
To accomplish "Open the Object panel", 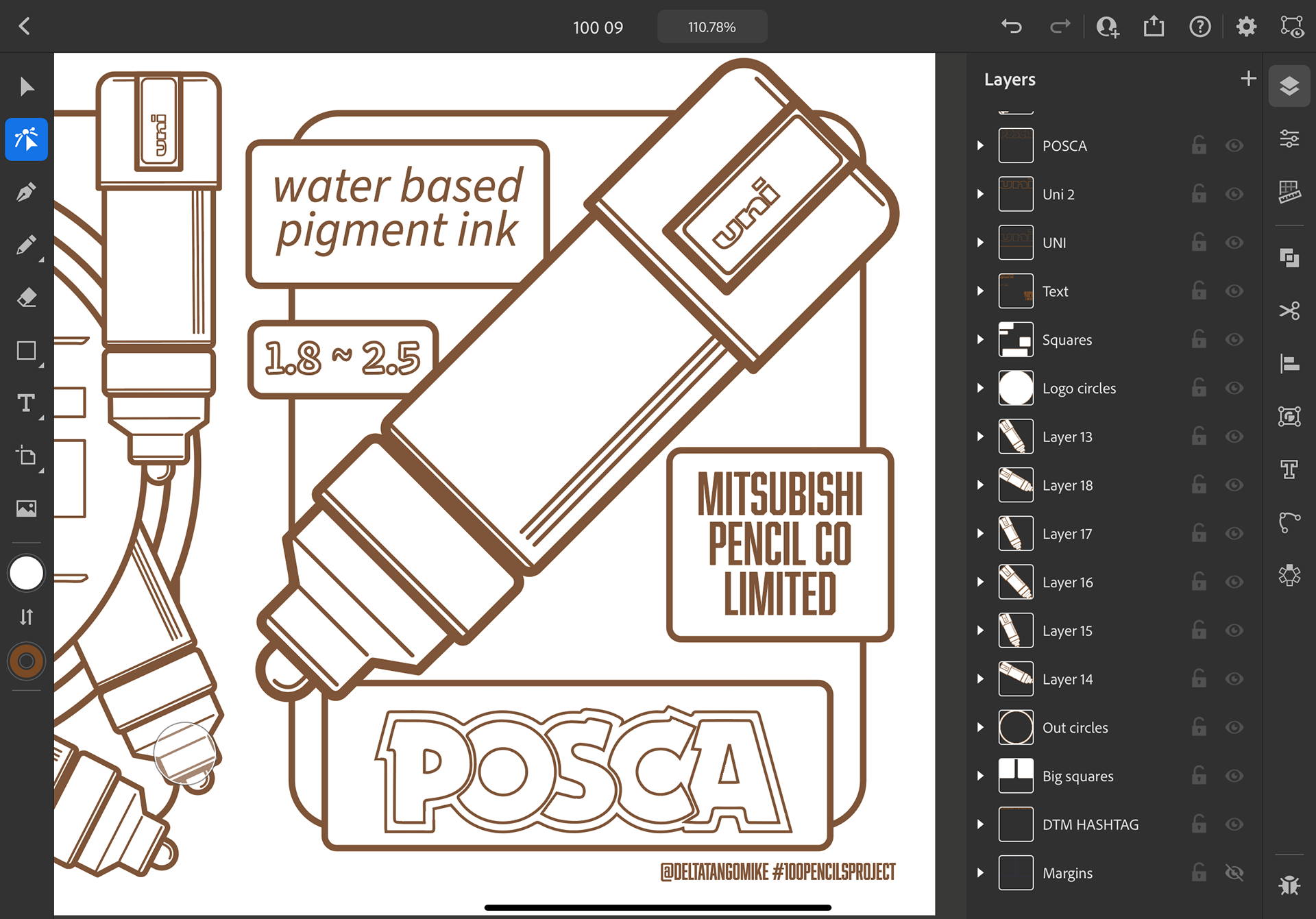I will point(1289,416).
